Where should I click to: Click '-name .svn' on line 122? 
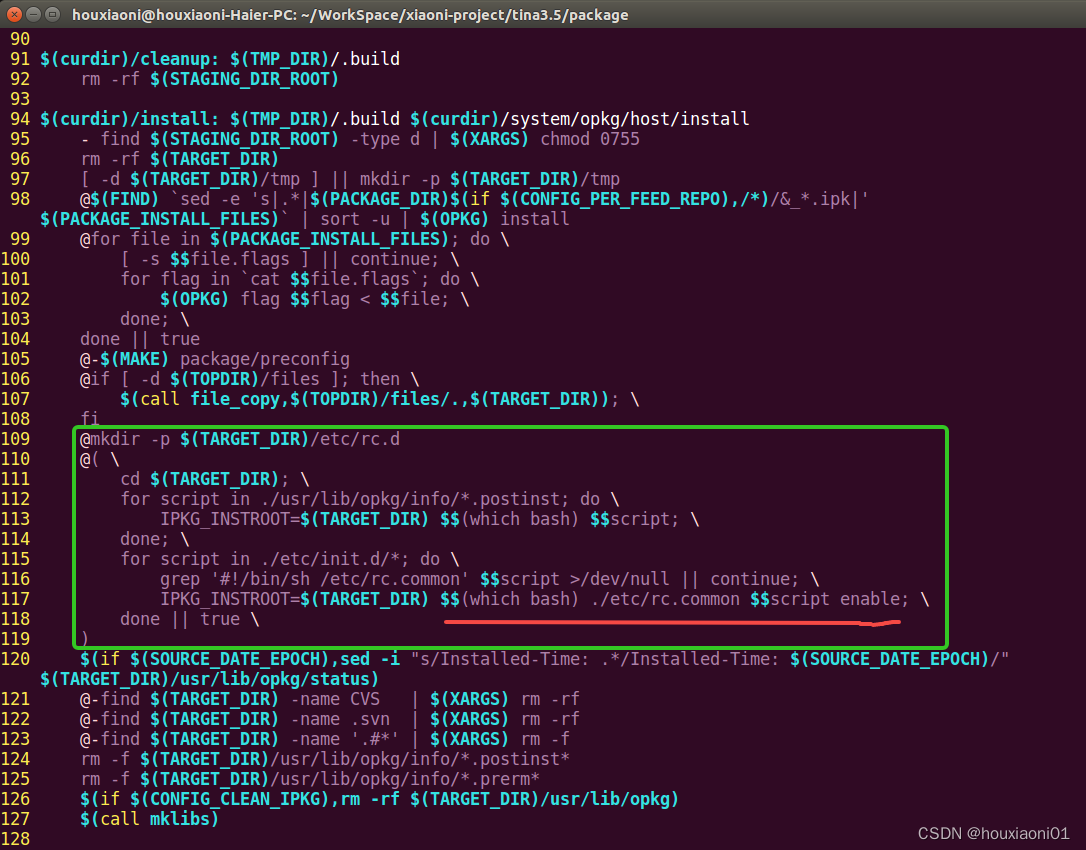pos(340,720)
